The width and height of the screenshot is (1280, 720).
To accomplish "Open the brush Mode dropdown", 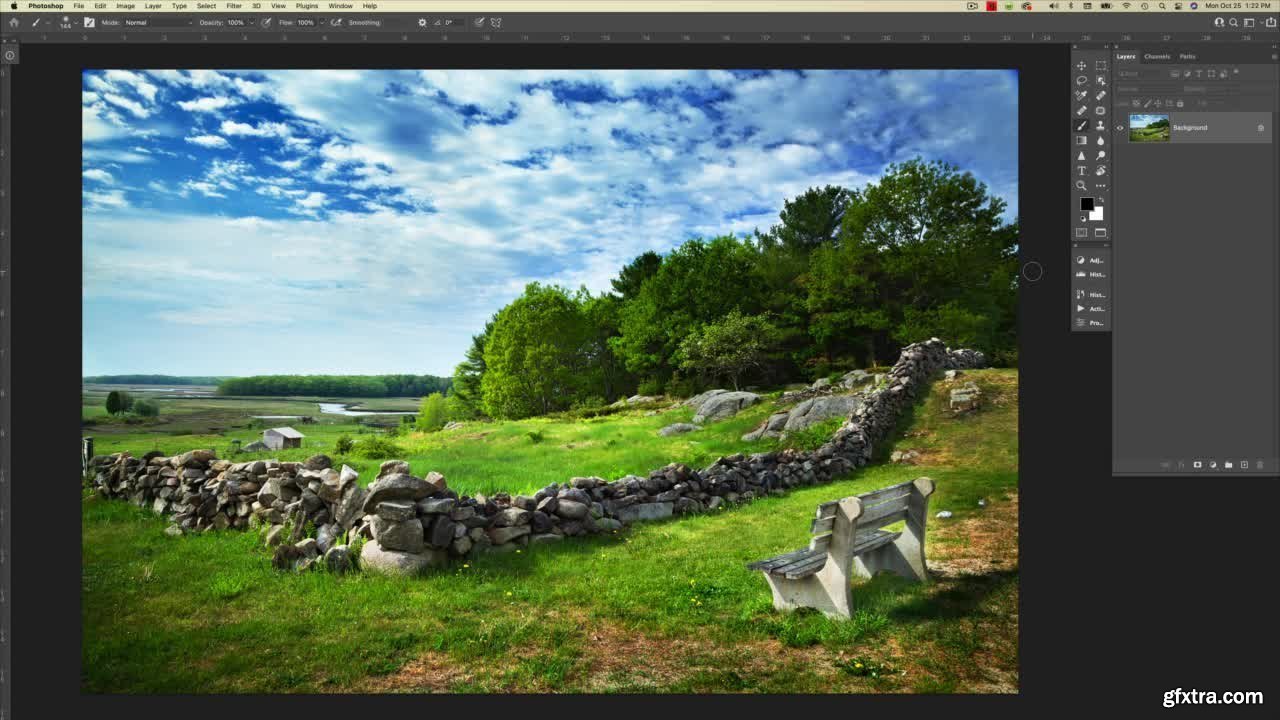I will pyautogui.click(x=157, y=22).
